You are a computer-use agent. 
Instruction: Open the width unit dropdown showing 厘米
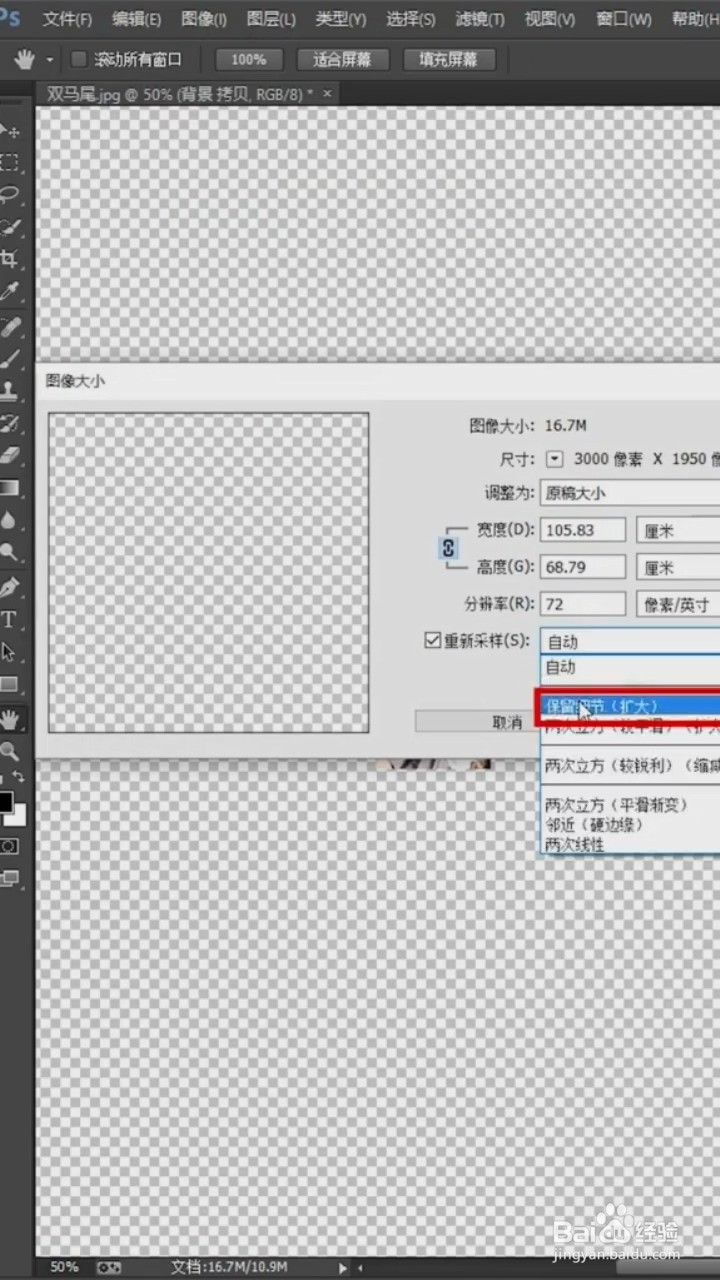pos(678,531)
